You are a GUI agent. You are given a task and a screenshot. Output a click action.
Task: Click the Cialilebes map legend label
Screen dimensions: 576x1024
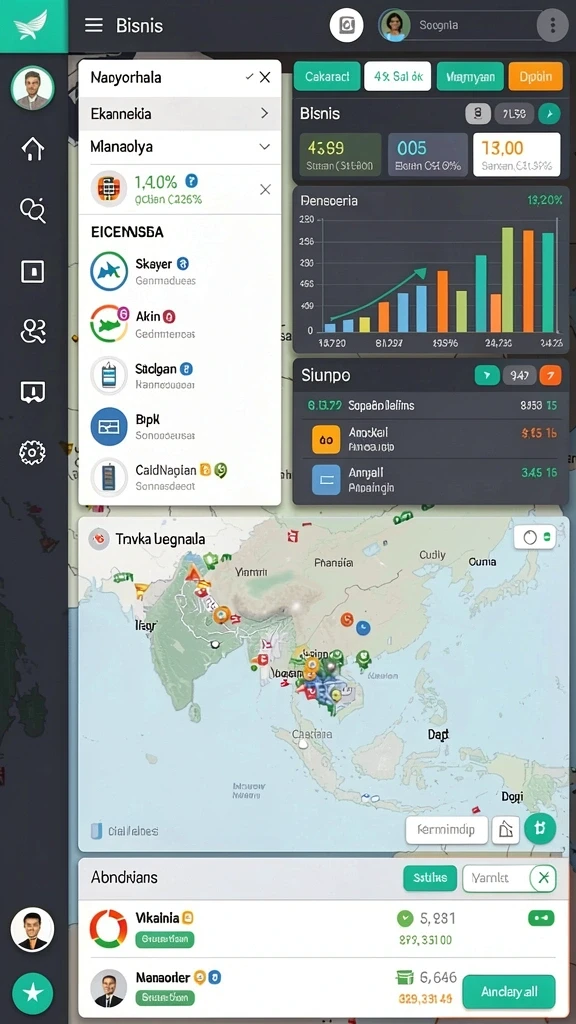133,831
